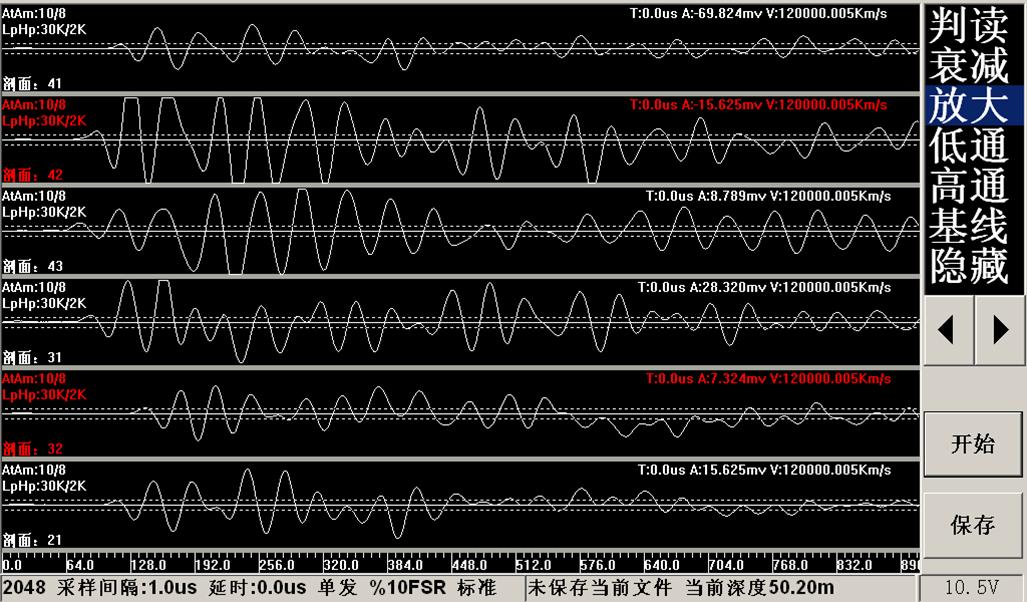Click the red LpHp:30K/2K label of 剖面 42
1027x602 pixels.
(44, 121)
